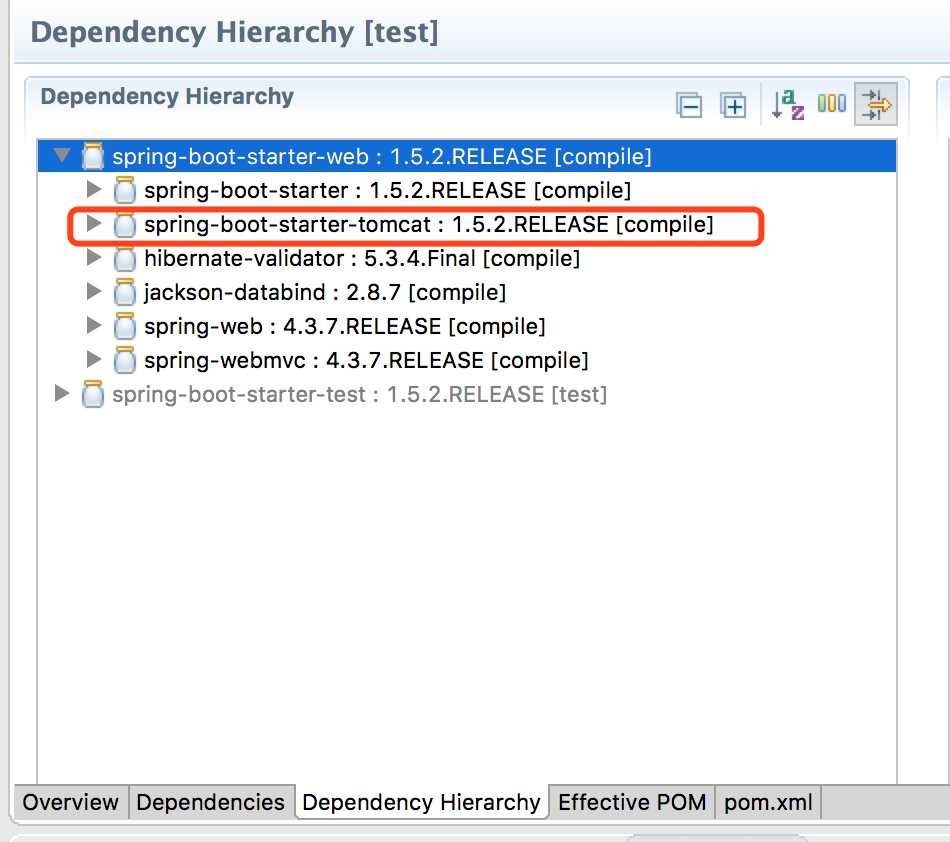Viewport: 950px width, 842px height.
Task: Expand all dependency tree nodes
Action: [x=733, y=105]
